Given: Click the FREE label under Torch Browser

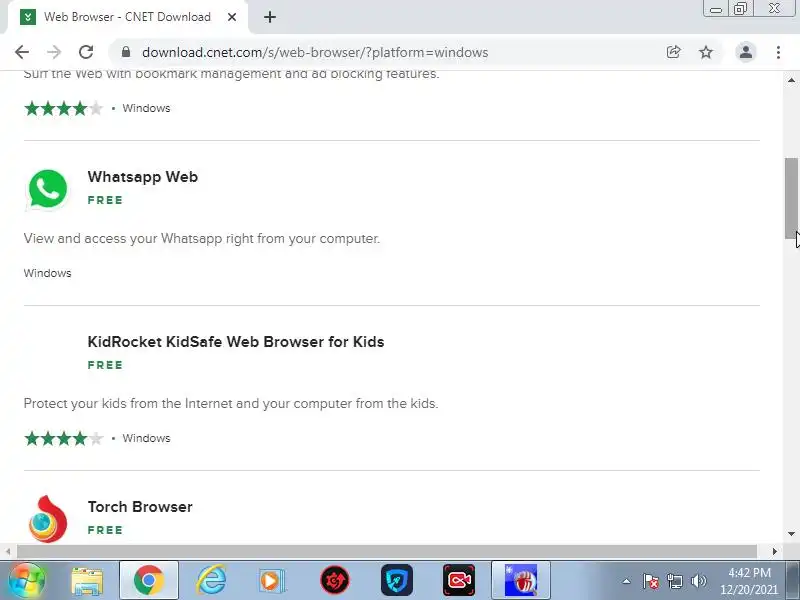Looking at the screenshot, I should pos(105,530).
